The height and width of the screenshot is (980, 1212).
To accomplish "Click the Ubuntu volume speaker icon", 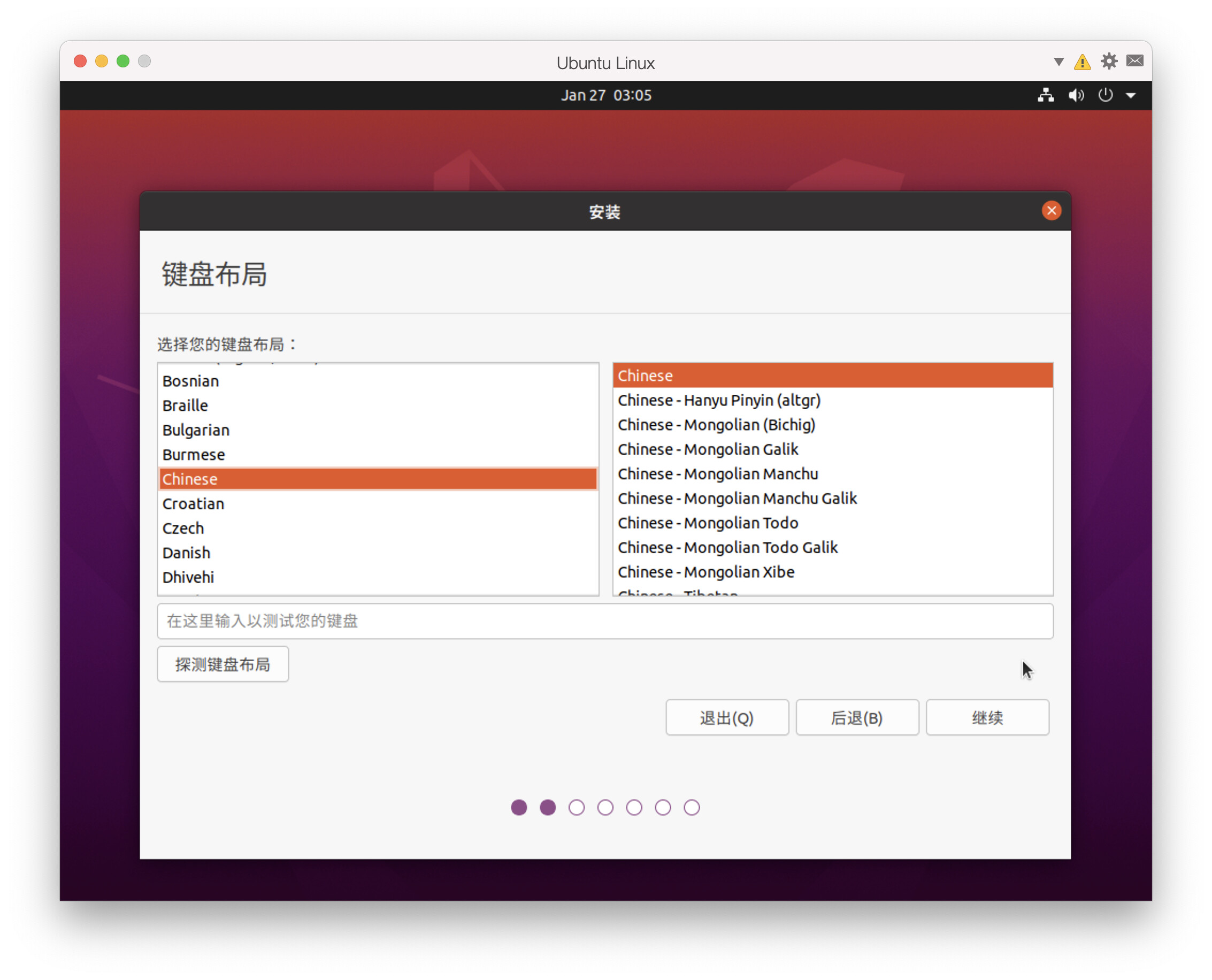I will click(x=1076, y=95).
